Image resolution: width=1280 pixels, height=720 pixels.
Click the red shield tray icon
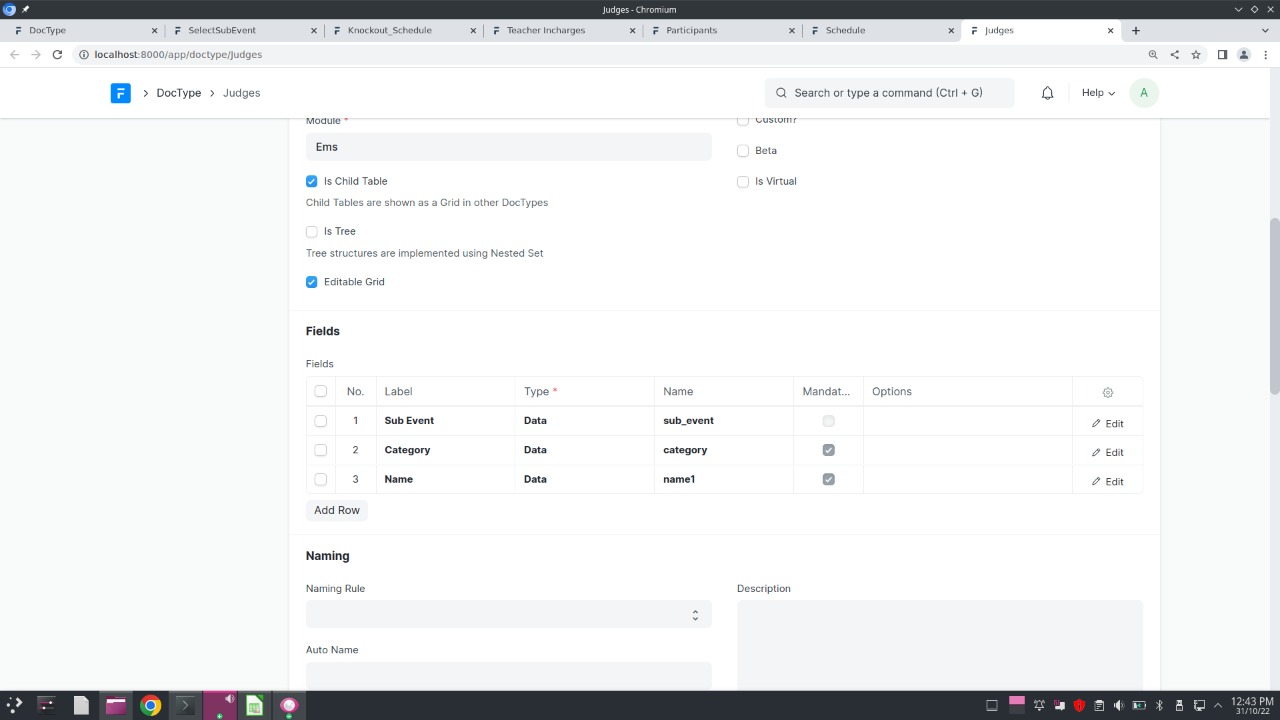click(x=1079, y=705)
